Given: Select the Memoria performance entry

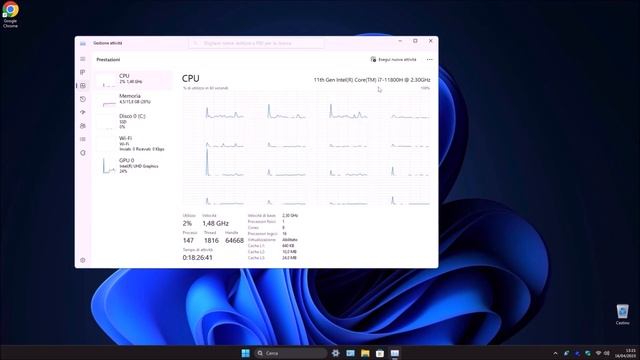Looking at the screenshot, I should 133,99.
